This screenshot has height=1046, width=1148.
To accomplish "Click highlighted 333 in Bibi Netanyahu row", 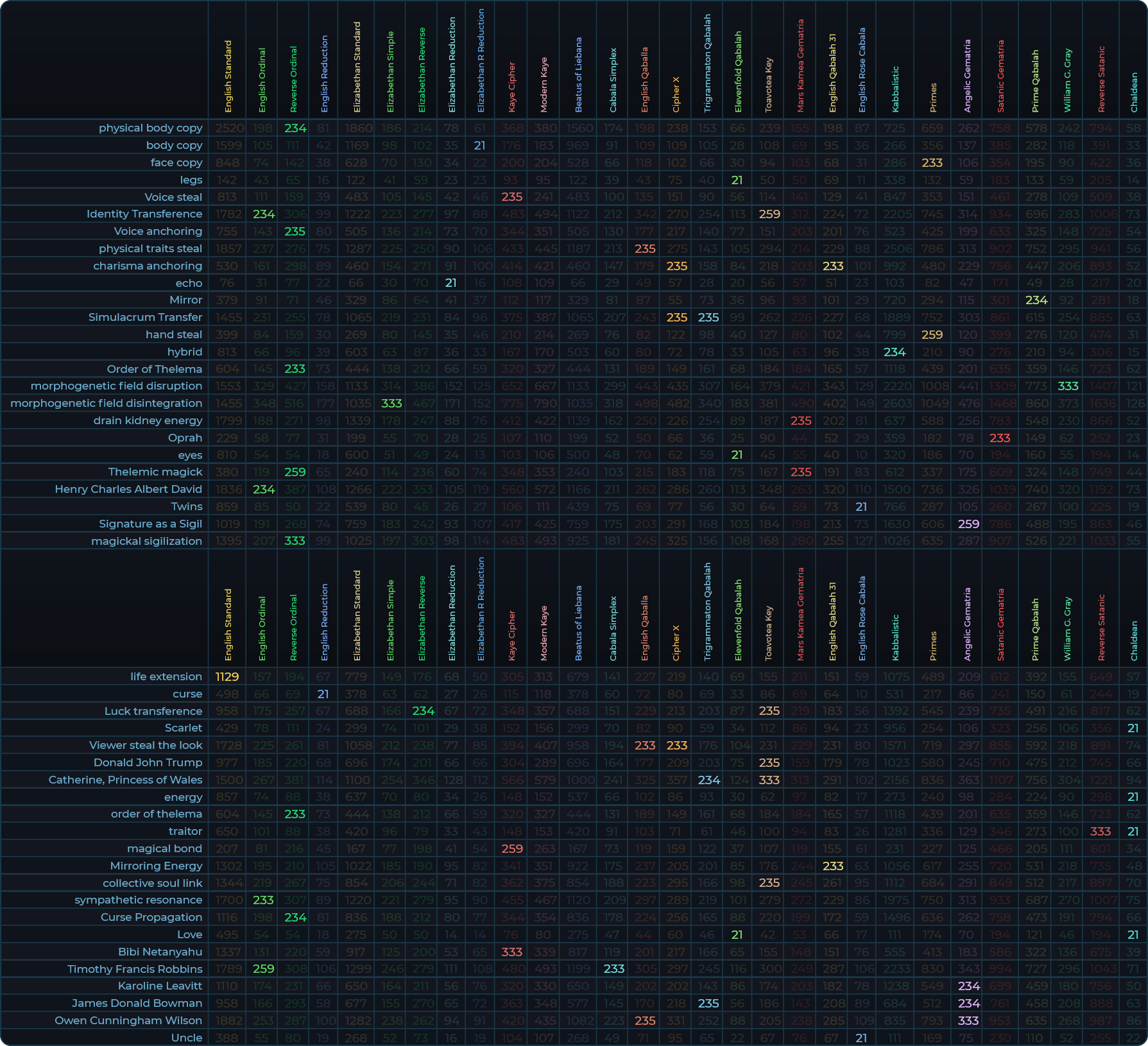I will click(511, 952).
